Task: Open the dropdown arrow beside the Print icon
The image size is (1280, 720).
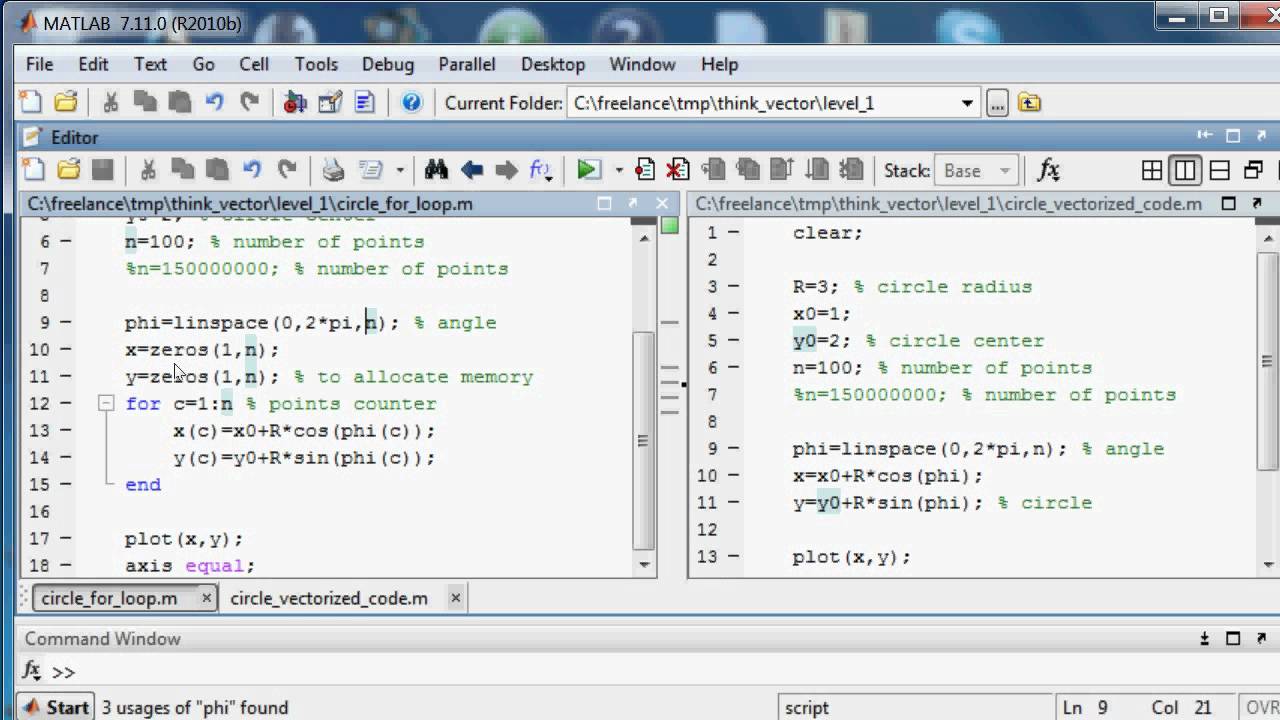Action: tap(400, 171)
